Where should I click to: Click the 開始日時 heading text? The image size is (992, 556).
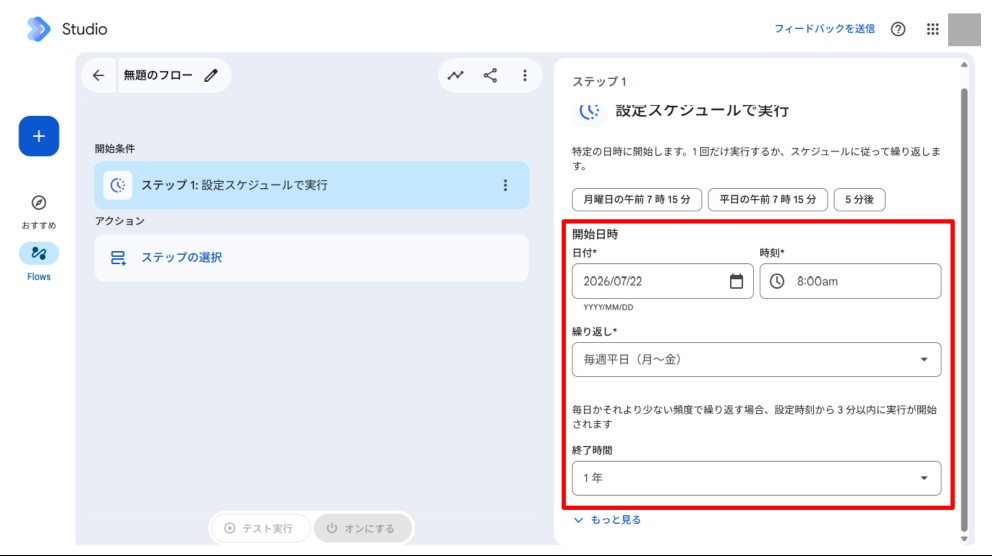(x=595, y=234)
